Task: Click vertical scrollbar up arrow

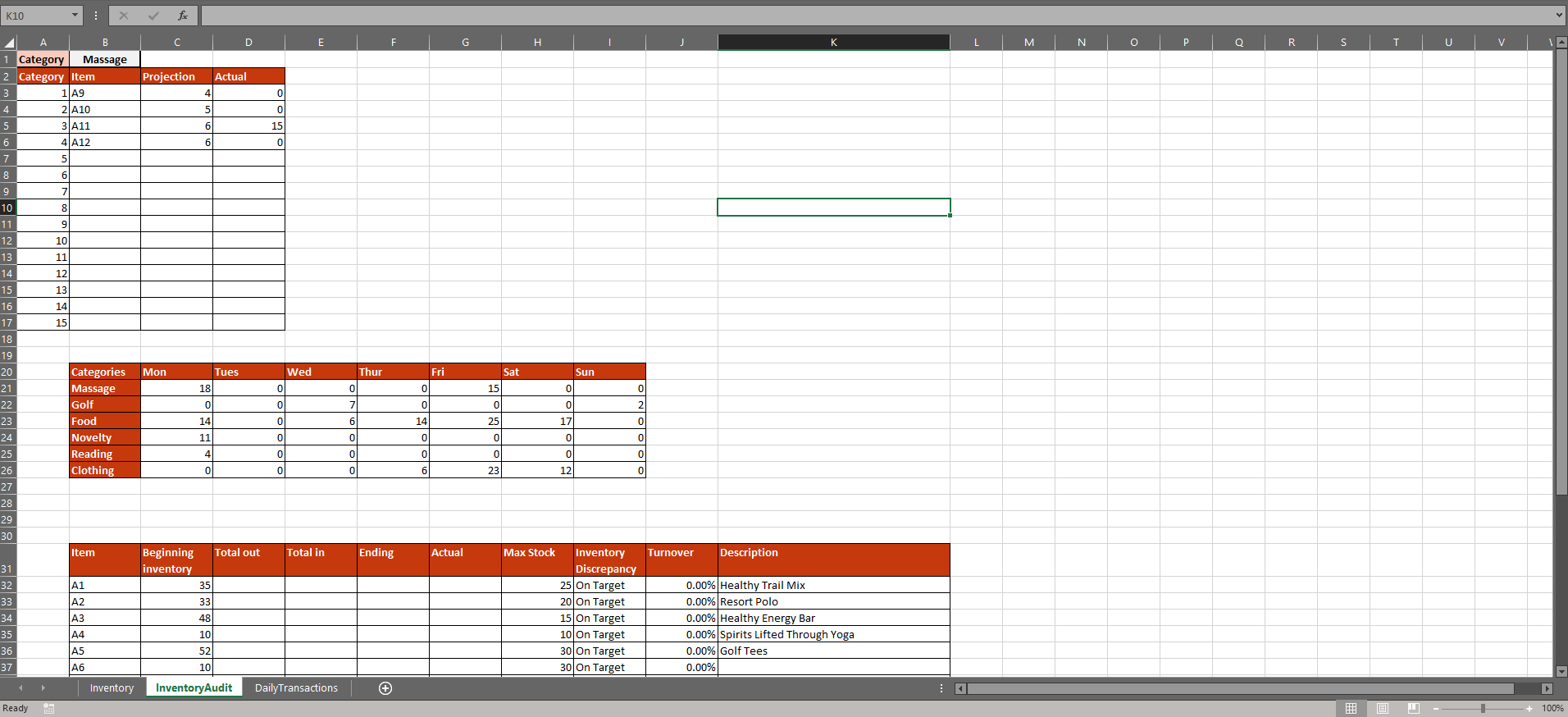Action: [x=1561, y=41]
